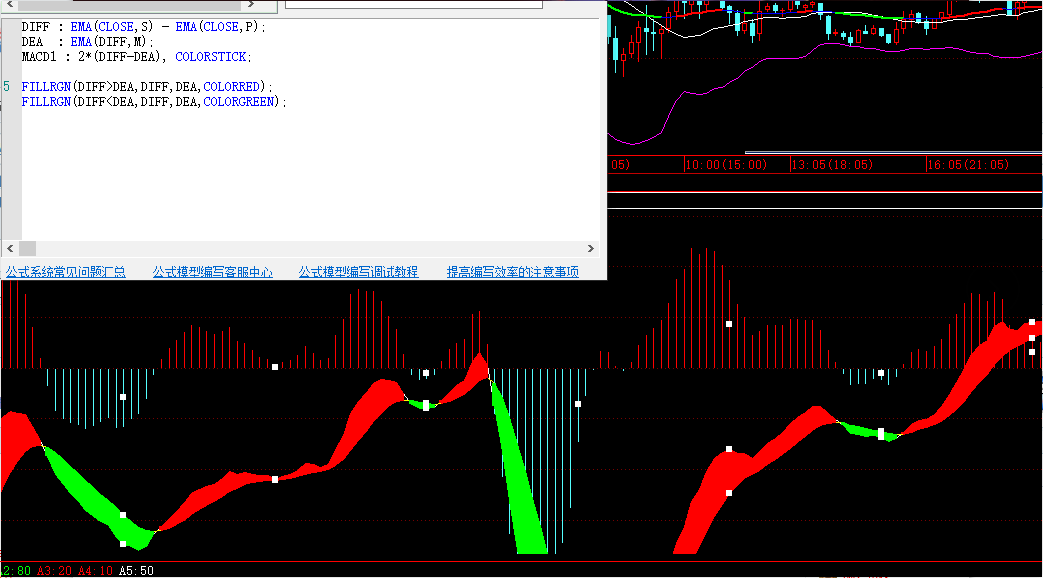Click the FILLRGN line containing COLORGREEN
Image resolution: width=1043 pixels, height=578 pixels.
[154, 102]
